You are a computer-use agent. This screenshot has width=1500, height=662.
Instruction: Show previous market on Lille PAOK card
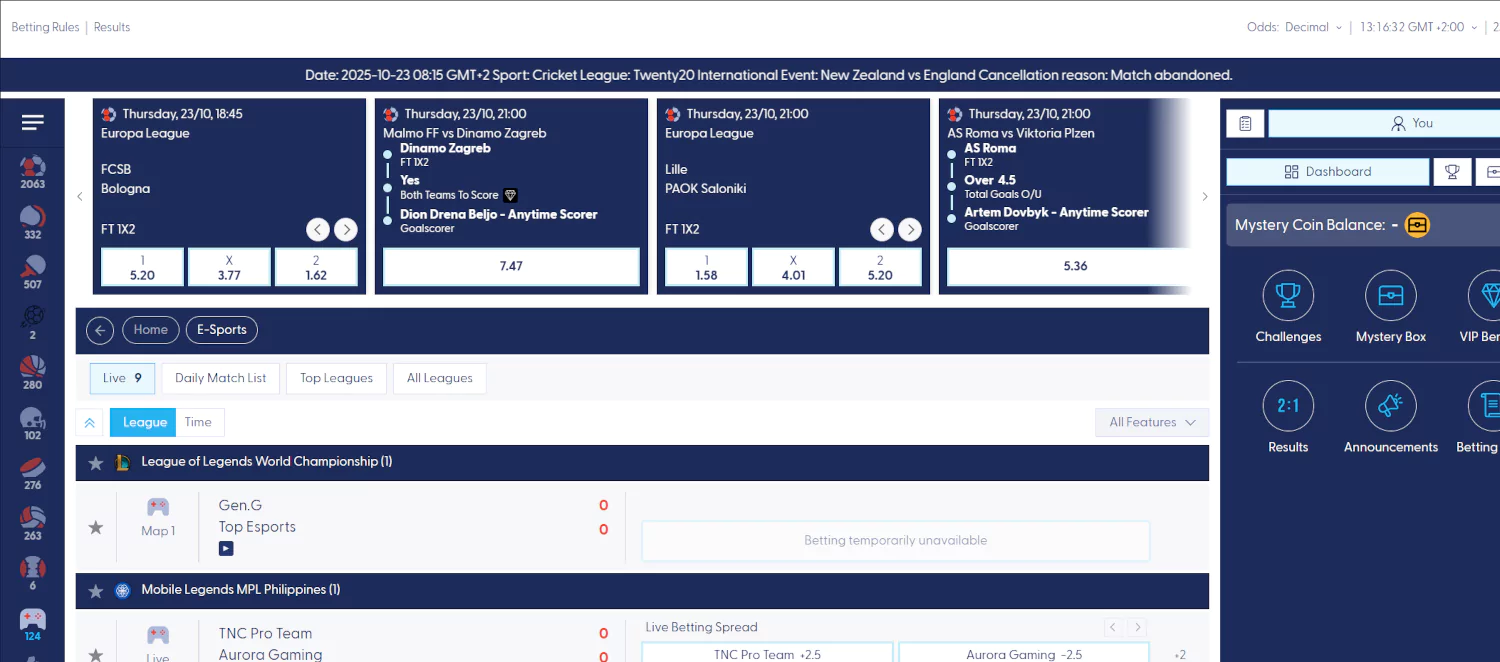pos(882,230)
